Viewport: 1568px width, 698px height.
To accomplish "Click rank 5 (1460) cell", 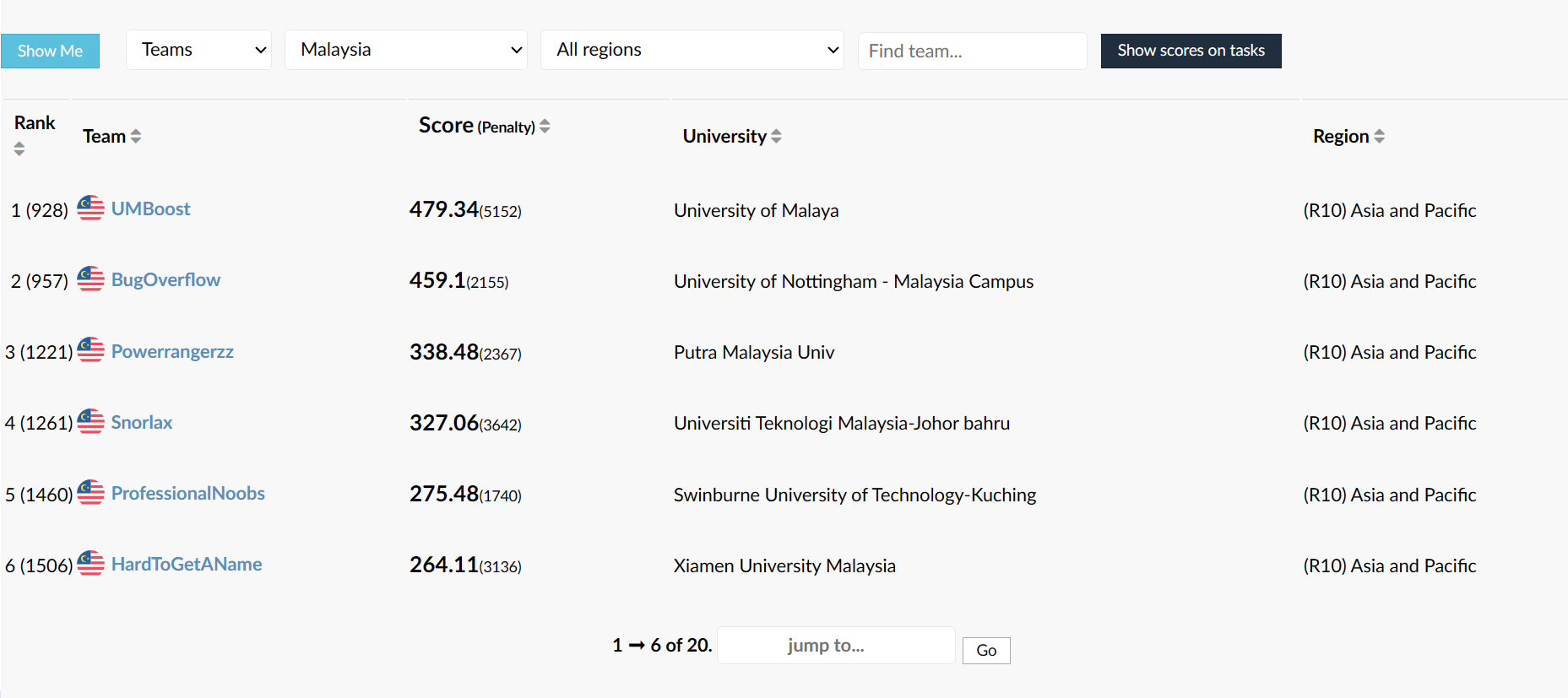I will click(39, 495).
